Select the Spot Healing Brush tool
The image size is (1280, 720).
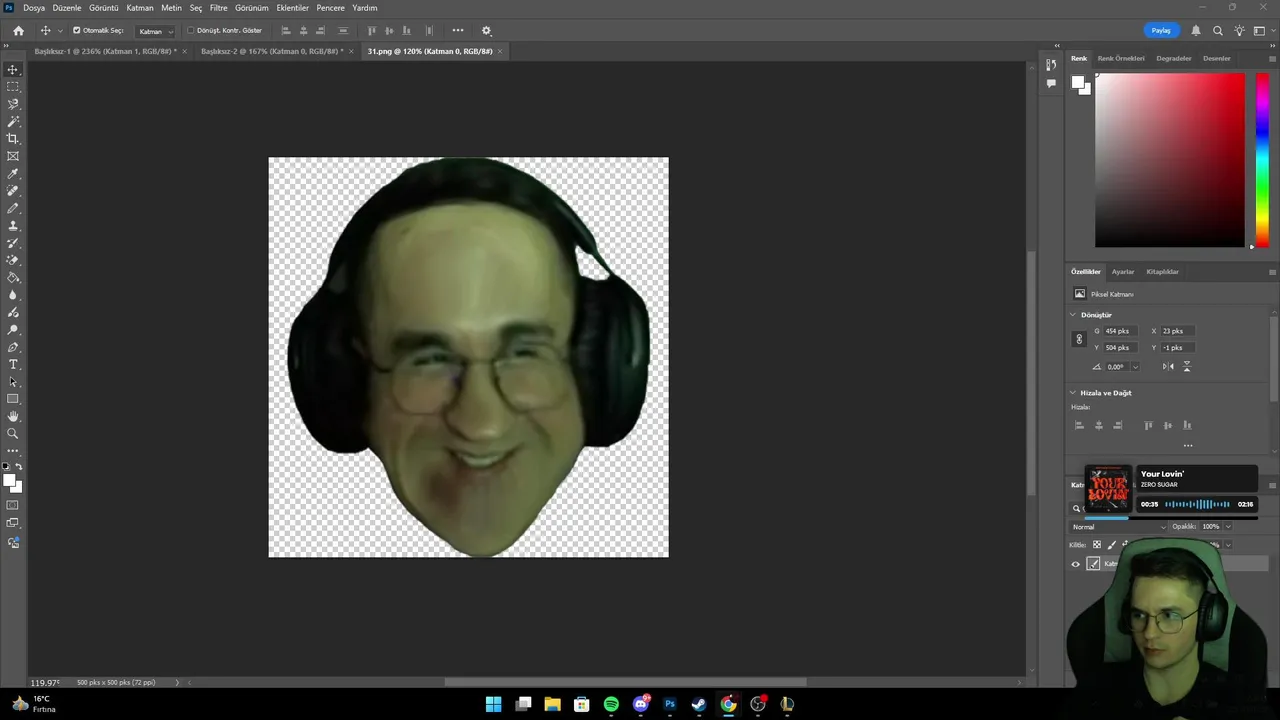point(13,191)
